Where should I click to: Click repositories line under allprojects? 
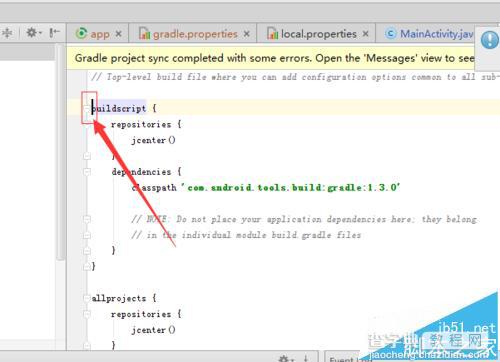tap(146, 314)
